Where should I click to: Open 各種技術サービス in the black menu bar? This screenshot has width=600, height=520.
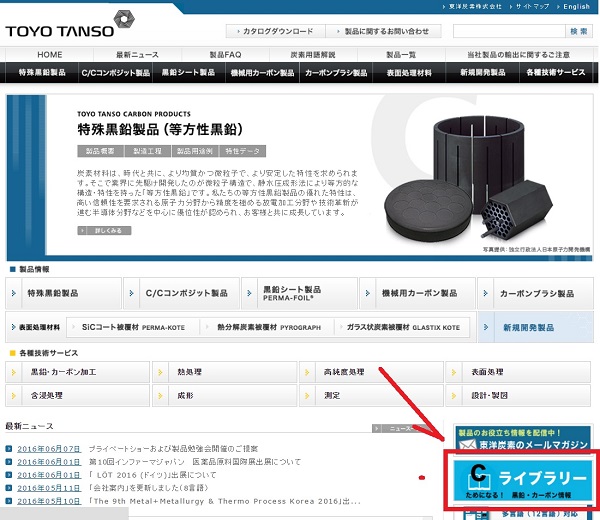[x=556, y=72]
